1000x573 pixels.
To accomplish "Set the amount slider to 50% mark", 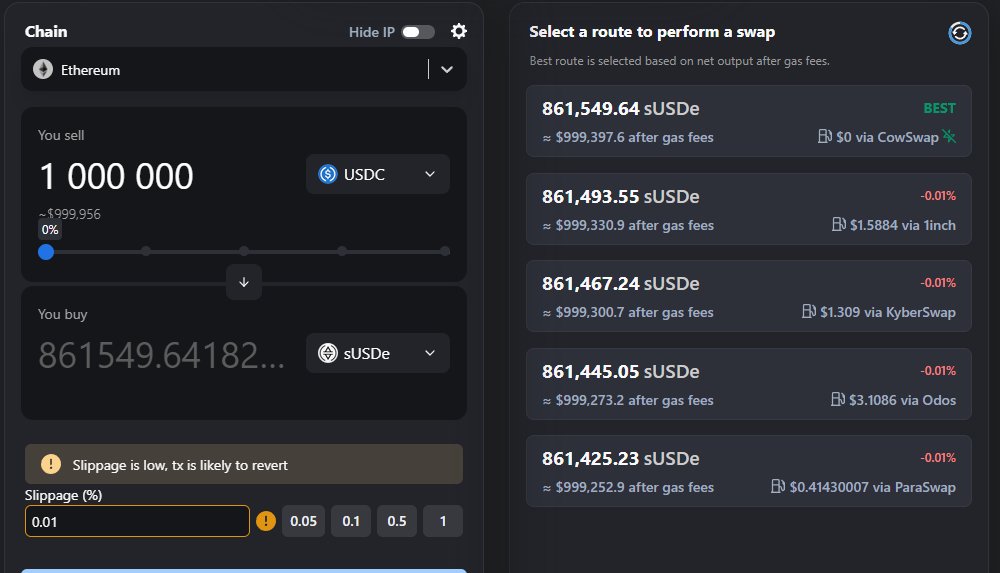I will 244,251.
